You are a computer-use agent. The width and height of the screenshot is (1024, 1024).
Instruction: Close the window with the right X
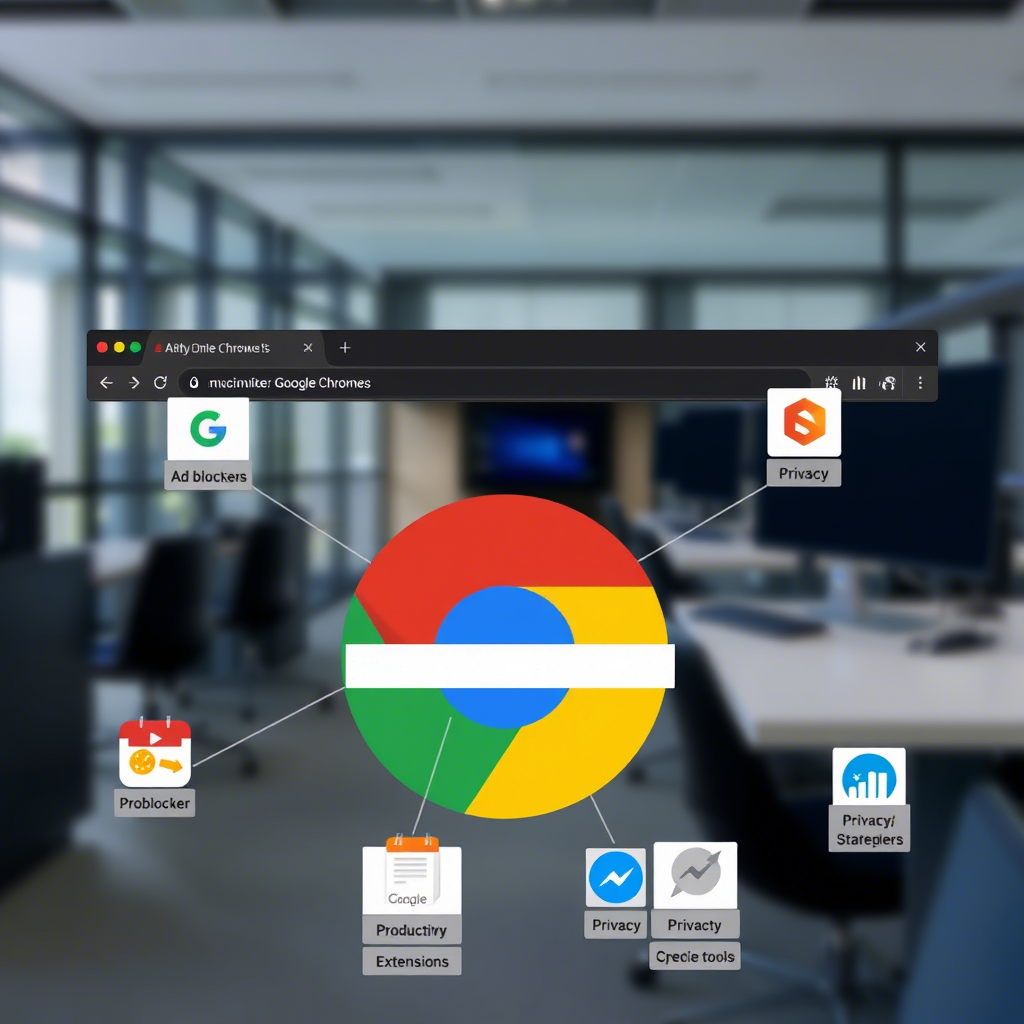coord(920,347)
